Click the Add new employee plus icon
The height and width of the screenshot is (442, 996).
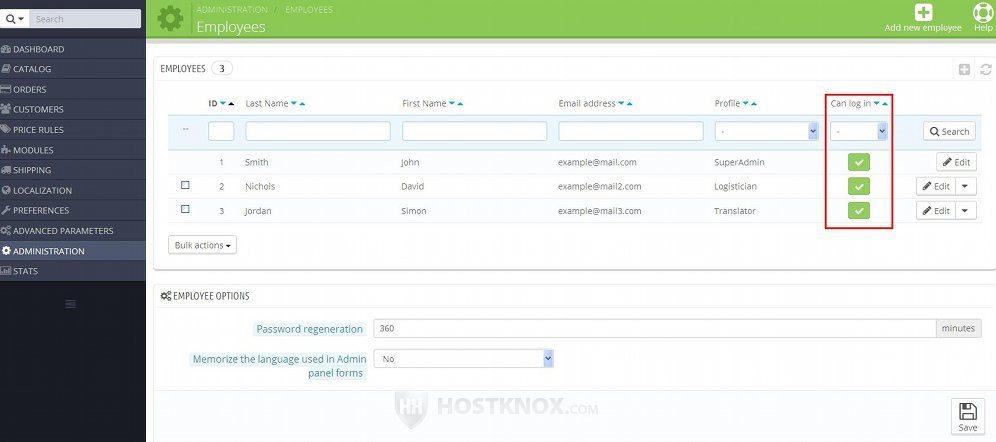(x=923, y=12)
